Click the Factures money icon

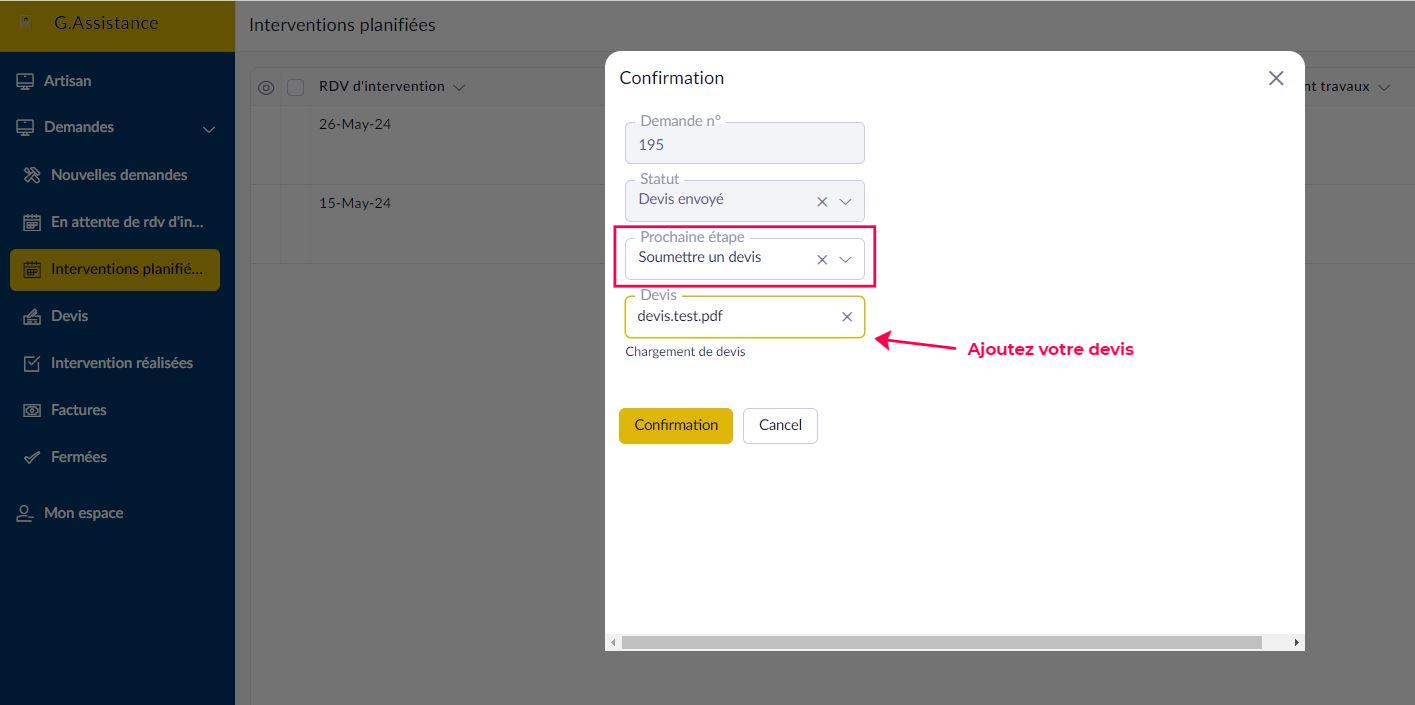[32, 410]
